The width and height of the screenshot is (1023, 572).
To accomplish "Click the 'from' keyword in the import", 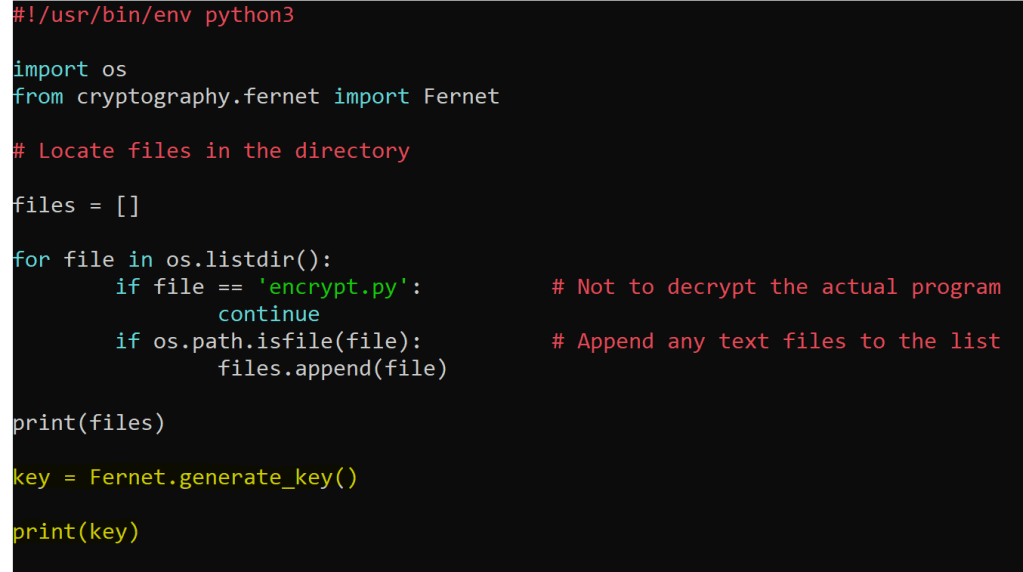I will click(x=38, y=97).
